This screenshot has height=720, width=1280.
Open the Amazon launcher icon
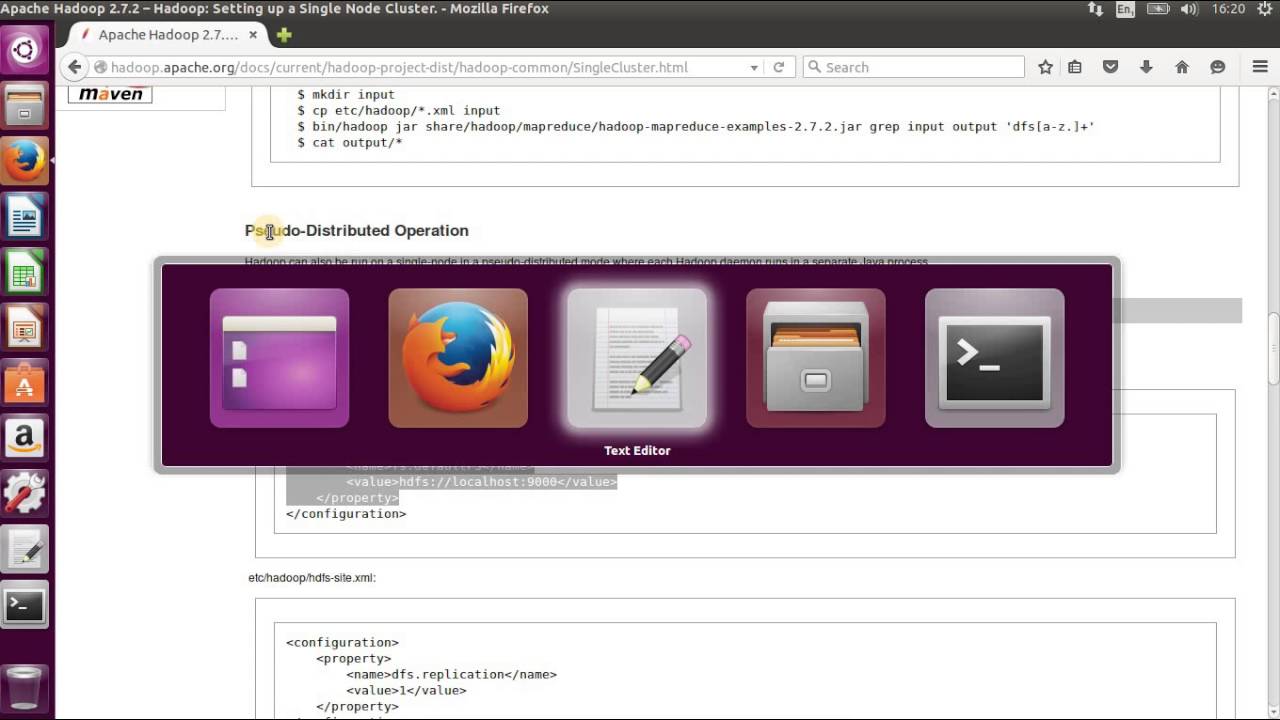pos(25,437)
